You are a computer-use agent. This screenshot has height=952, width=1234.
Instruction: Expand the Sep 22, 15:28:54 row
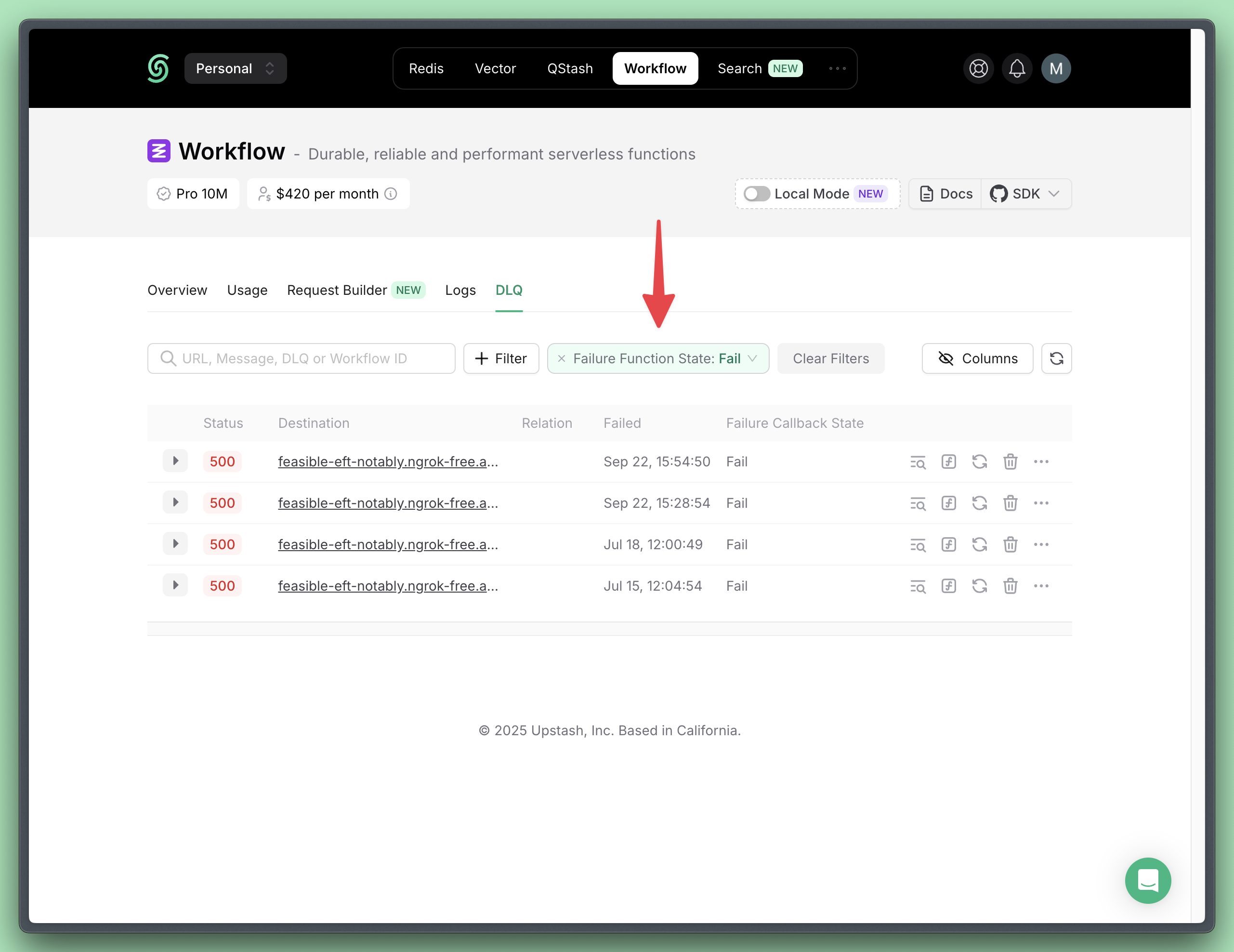click(175, 502)
